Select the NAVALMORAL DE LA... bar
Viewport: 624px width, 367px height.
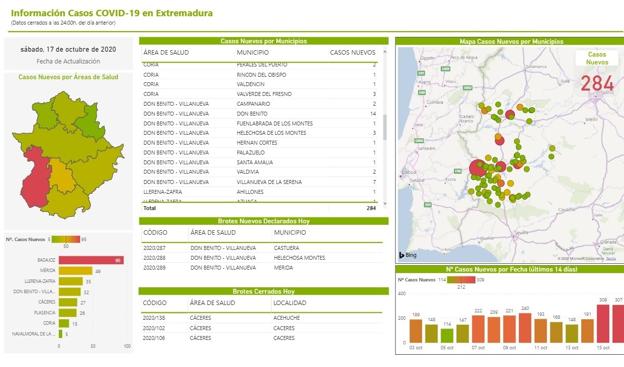(x=60, y=334)
